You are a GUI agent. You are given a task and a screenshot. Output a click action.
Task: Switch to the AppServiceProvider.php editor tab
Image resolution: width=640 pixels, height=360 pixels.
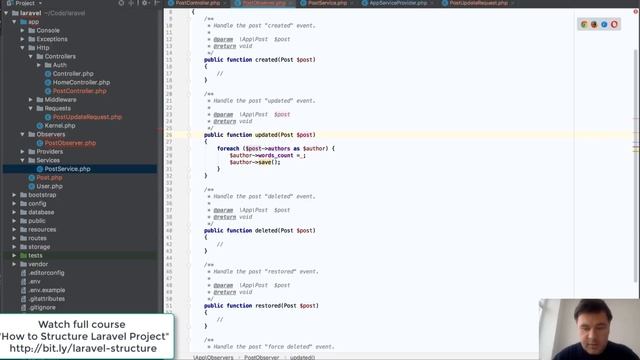click(398, 3)
